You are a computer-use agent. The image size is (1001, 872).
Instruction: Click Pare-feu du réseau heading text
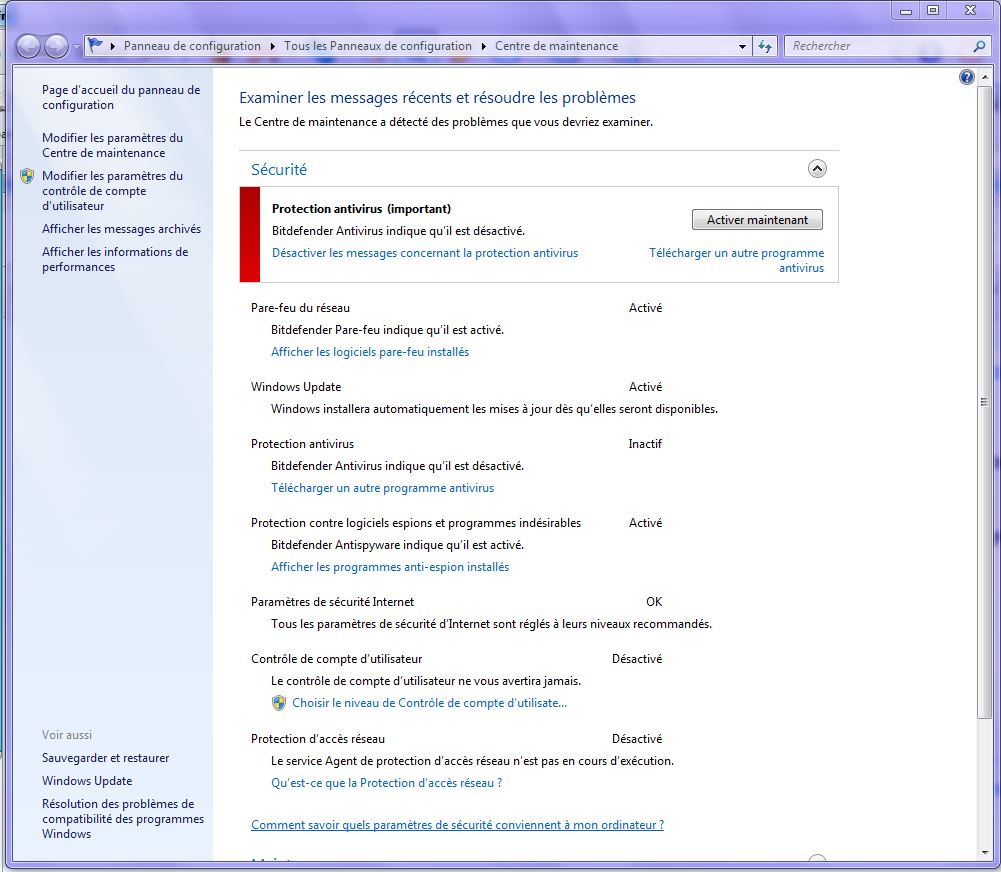coord(300,308)
